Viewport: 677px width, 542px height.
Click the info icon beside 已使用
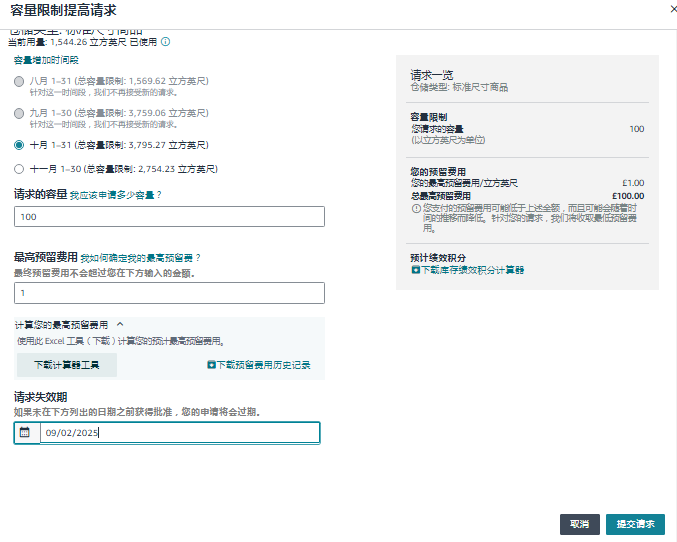pyautogui.click(x=166, y=42)
